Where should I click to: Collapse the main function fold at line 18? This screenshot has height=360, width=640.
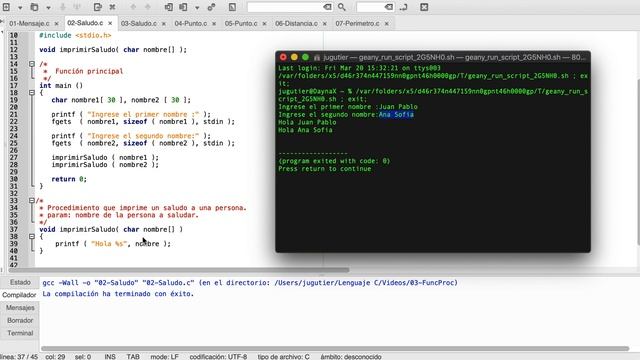click(32, 93)
